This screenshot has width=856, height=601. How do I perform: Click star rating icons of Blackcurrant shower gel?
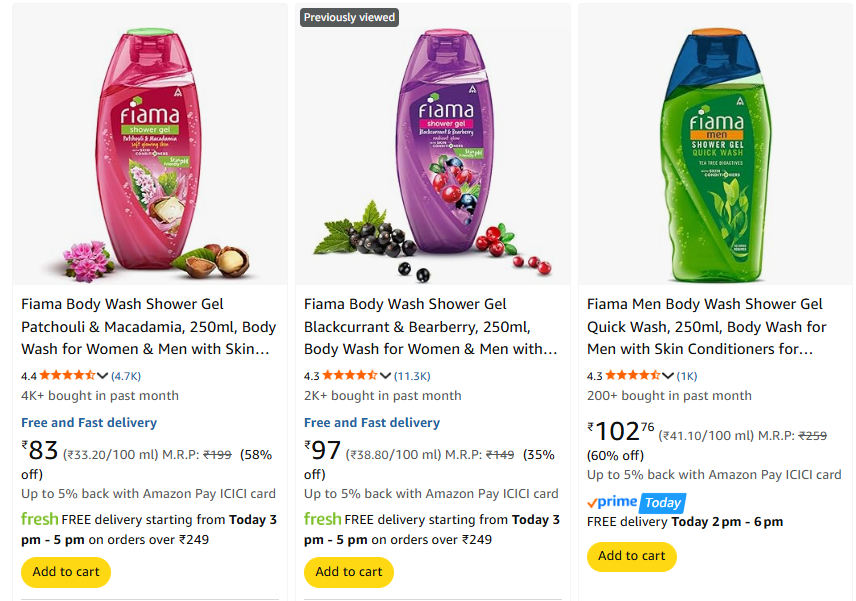pos(350,376)
